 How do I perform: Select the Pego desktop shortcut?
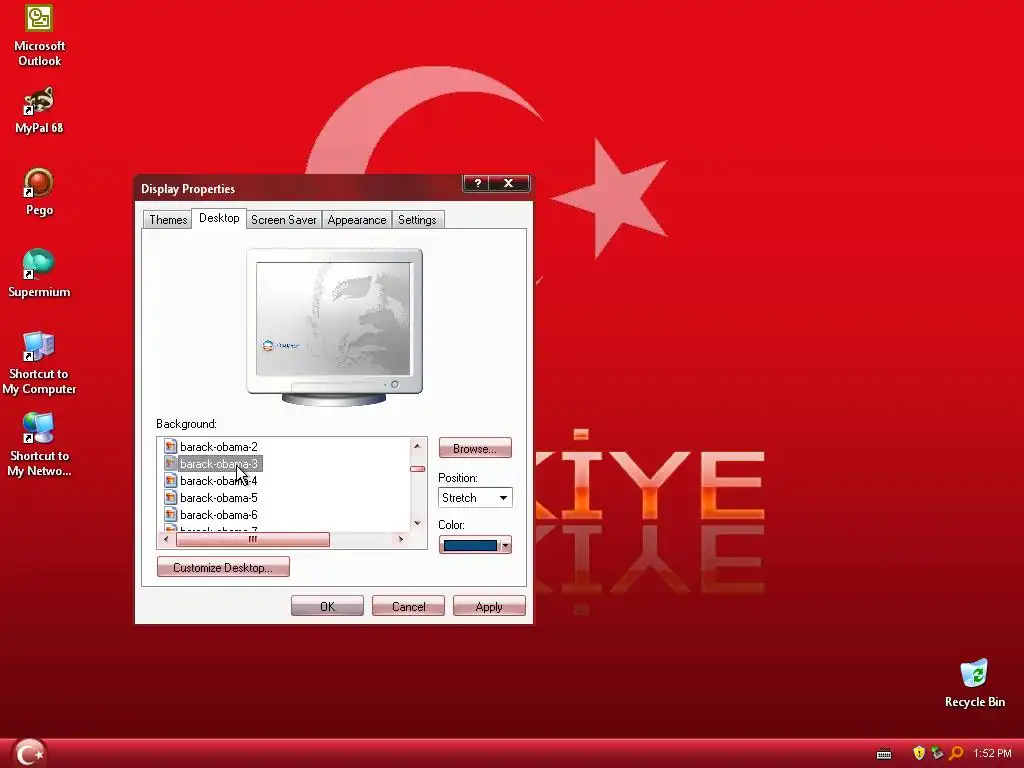click(39, 192)
